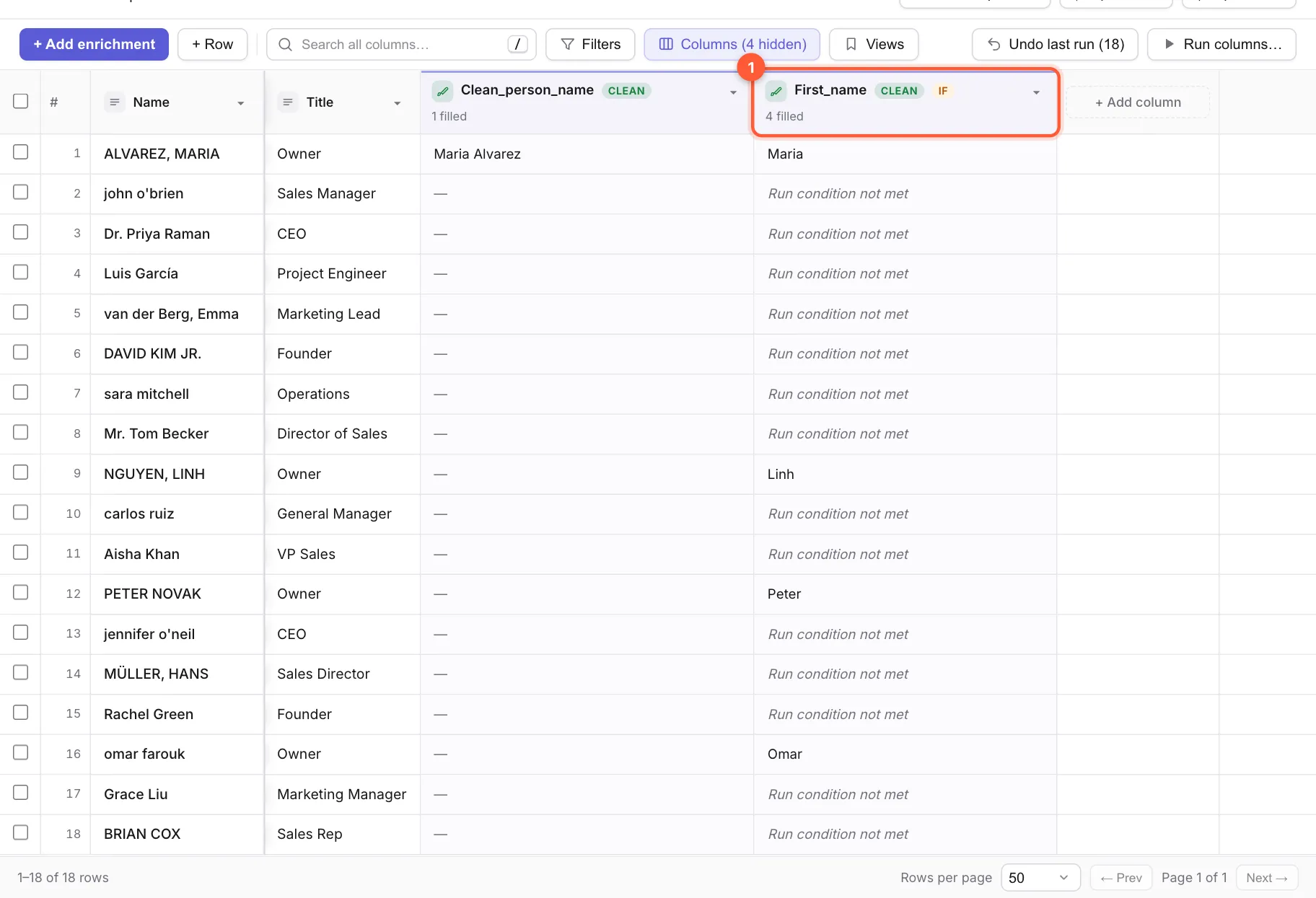Toggle the select-all header checkbox
The image size is (1316, 898).
coord(21,101)
